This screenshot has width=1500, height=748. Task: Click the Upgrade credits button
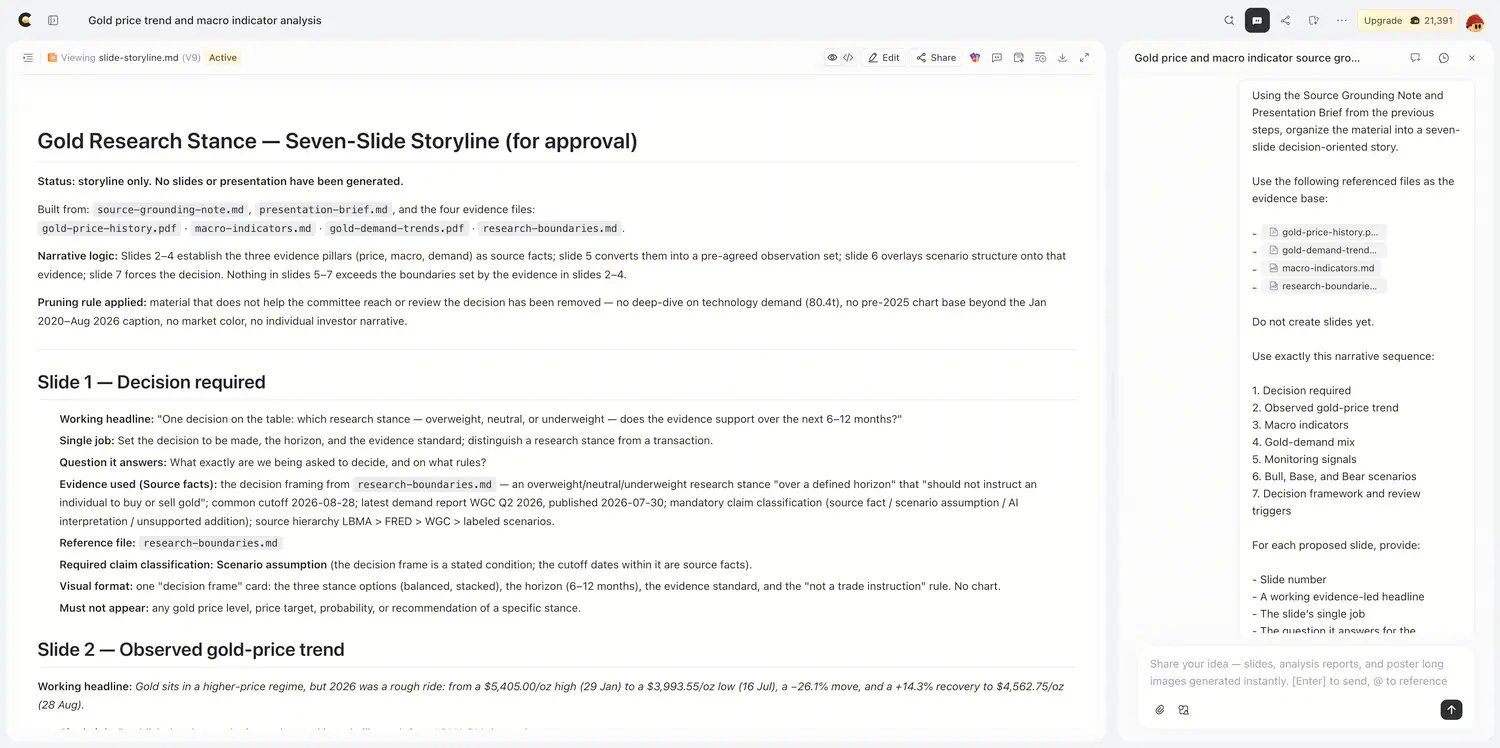click(1408, 20)
